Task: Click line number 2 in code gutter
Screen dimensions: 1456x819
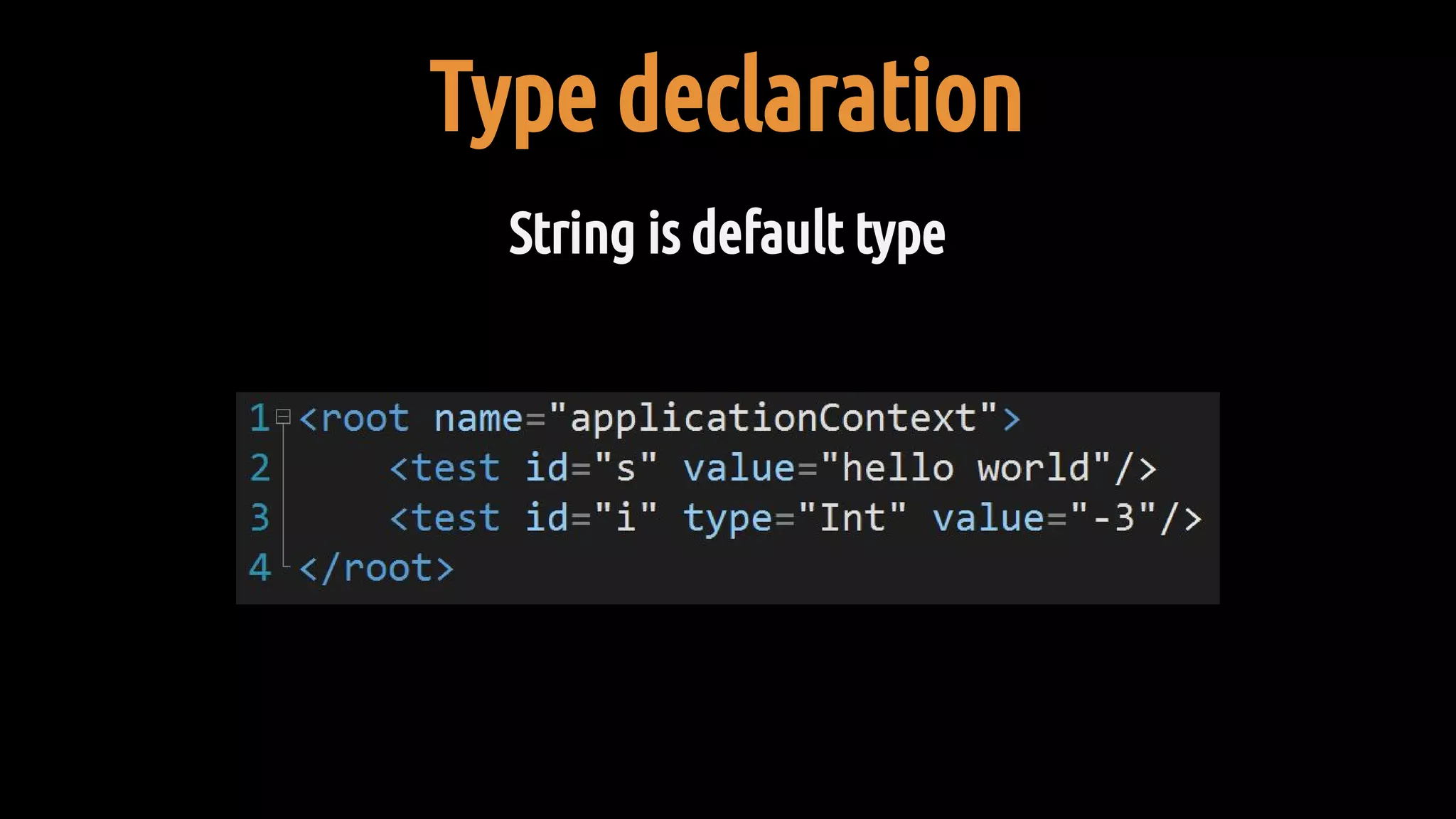Action: point(259,468)
